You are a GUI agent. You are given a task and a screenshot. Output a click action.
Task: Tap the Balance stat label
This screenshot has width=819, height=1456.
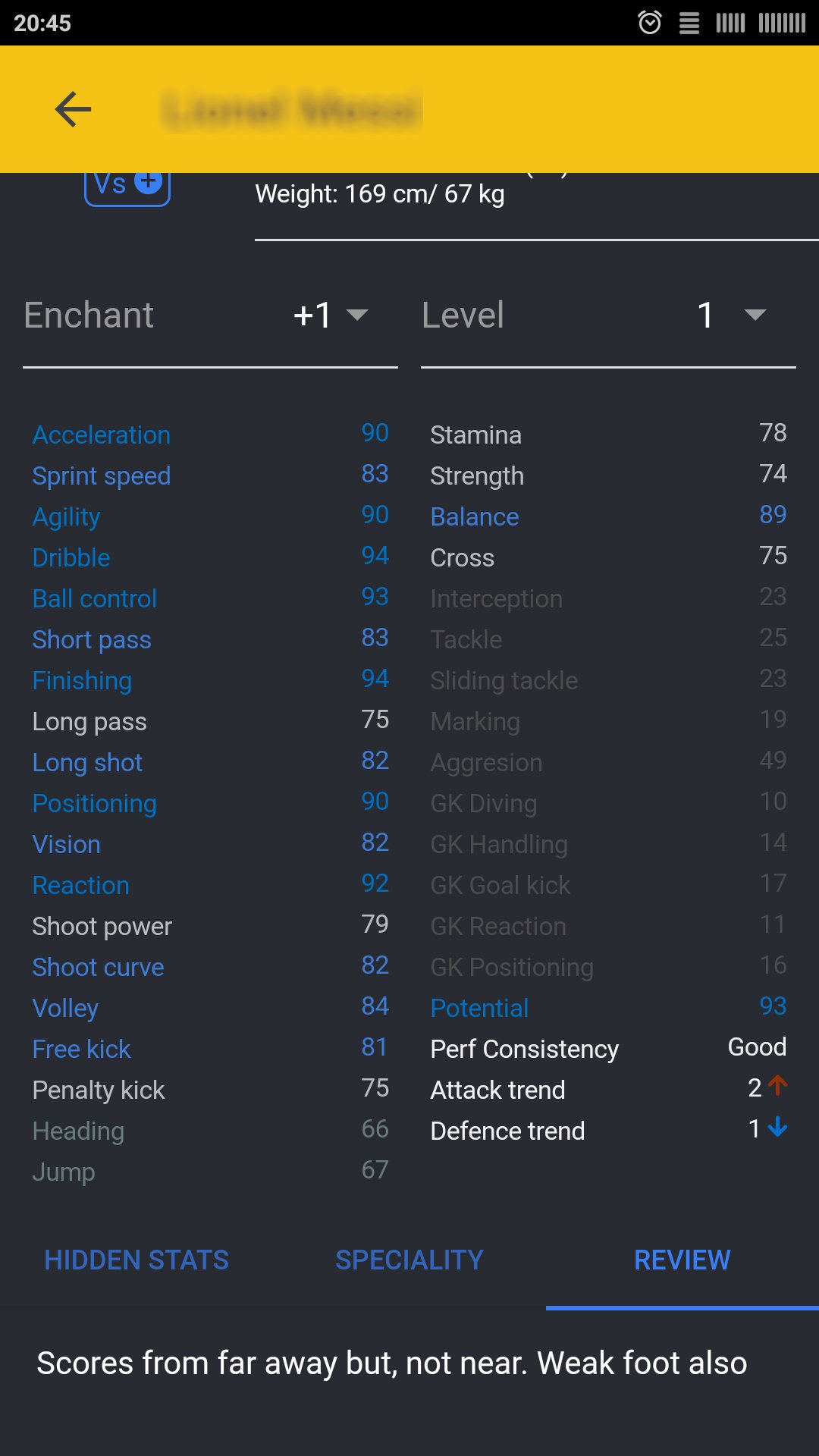click(x=475, y=516)
